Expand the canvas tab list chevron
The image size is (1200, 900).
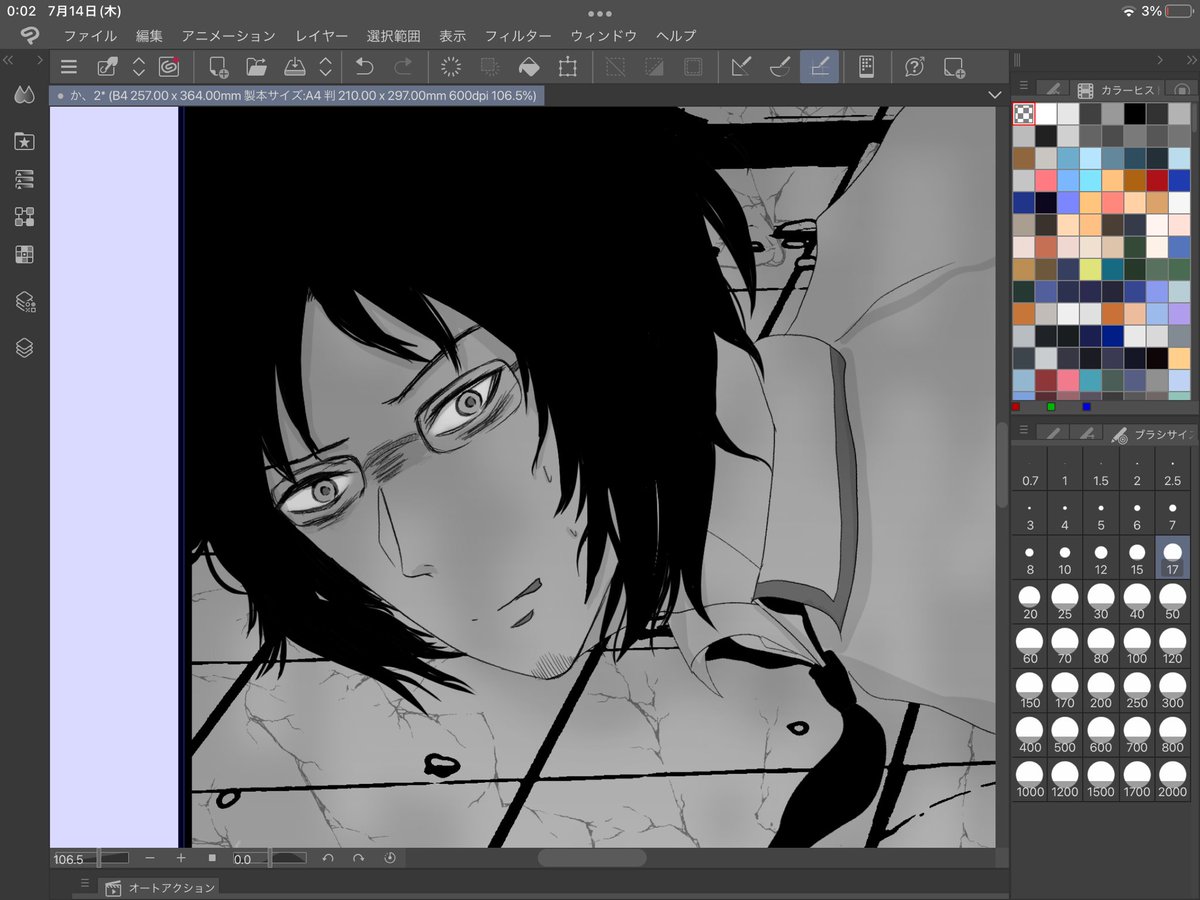tap(994, 95)
